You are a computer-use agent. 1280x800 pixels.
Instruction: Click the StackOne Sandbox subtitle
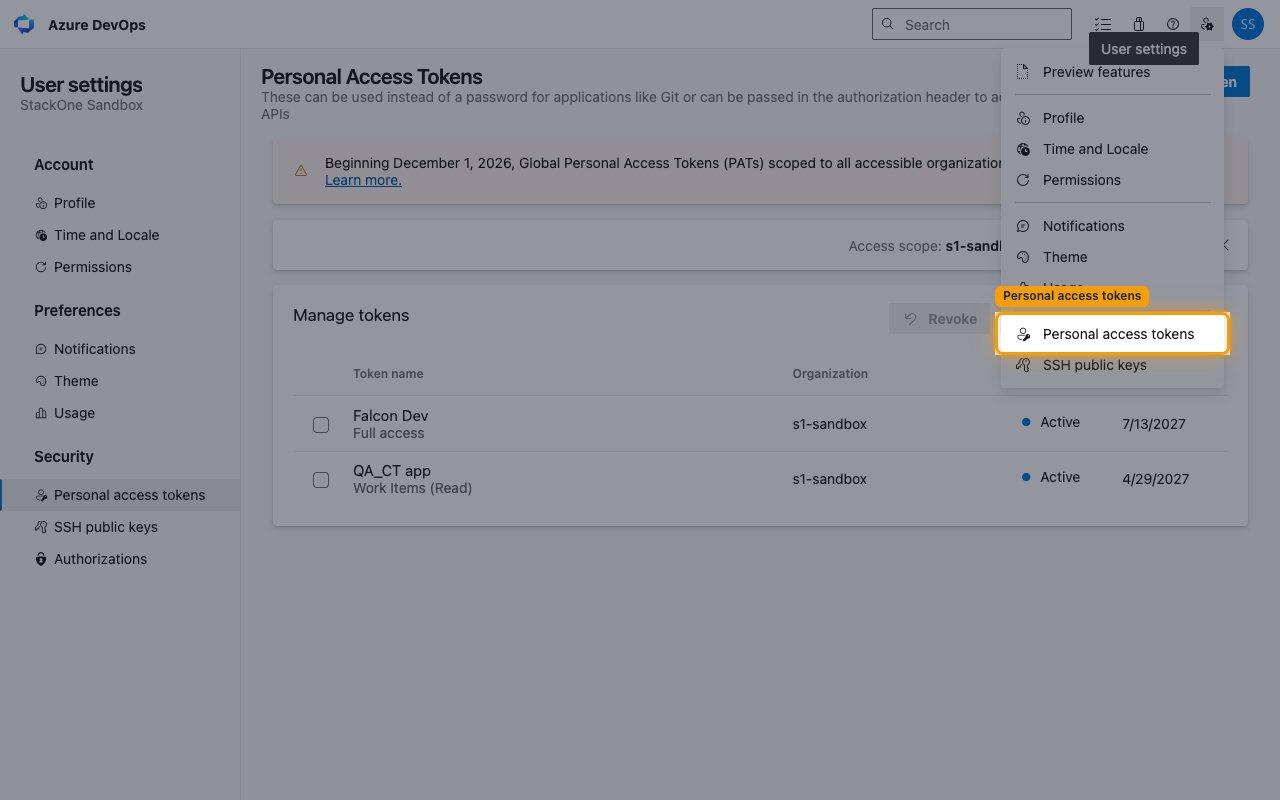tap(82, 105)
